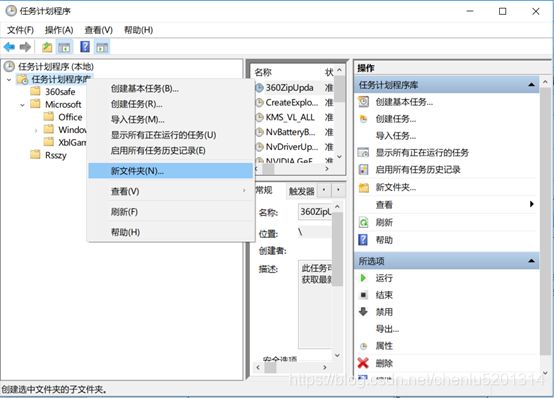The height and width of the screenshot is (398, 554).
Task: Collapse the Microsoft tree node
Action: pos(22,105)
